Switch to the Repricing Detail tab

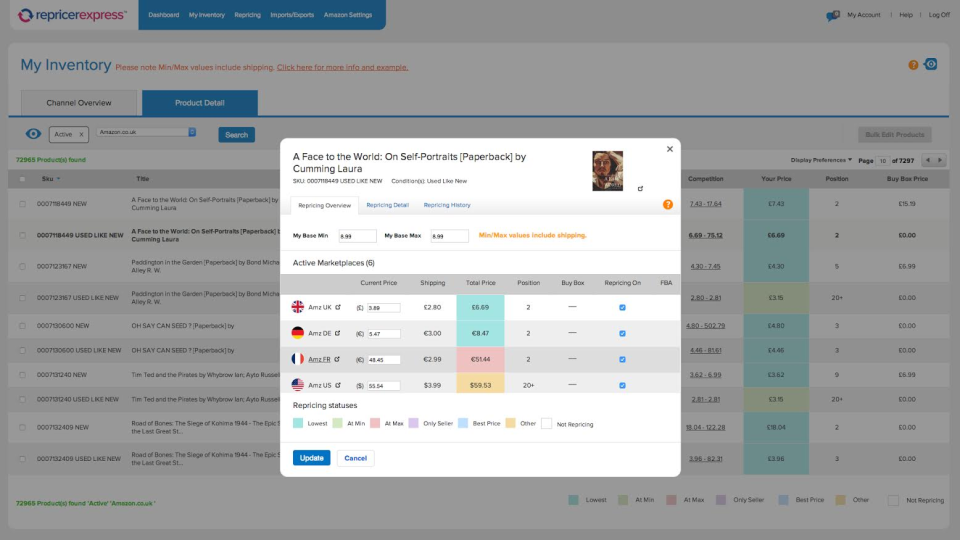point(387,205)
